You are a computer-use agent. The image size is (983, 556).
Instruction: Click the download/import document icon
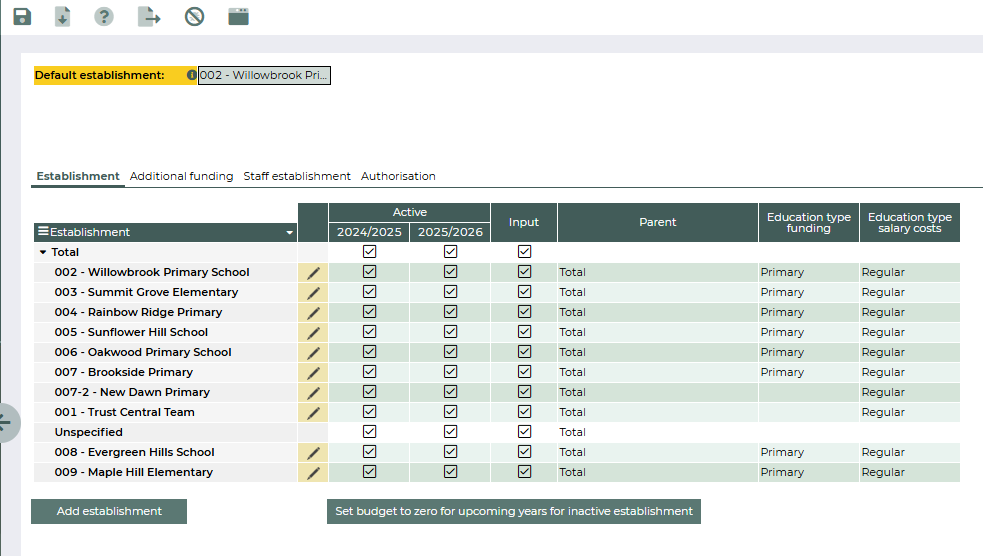pos(62,17)
